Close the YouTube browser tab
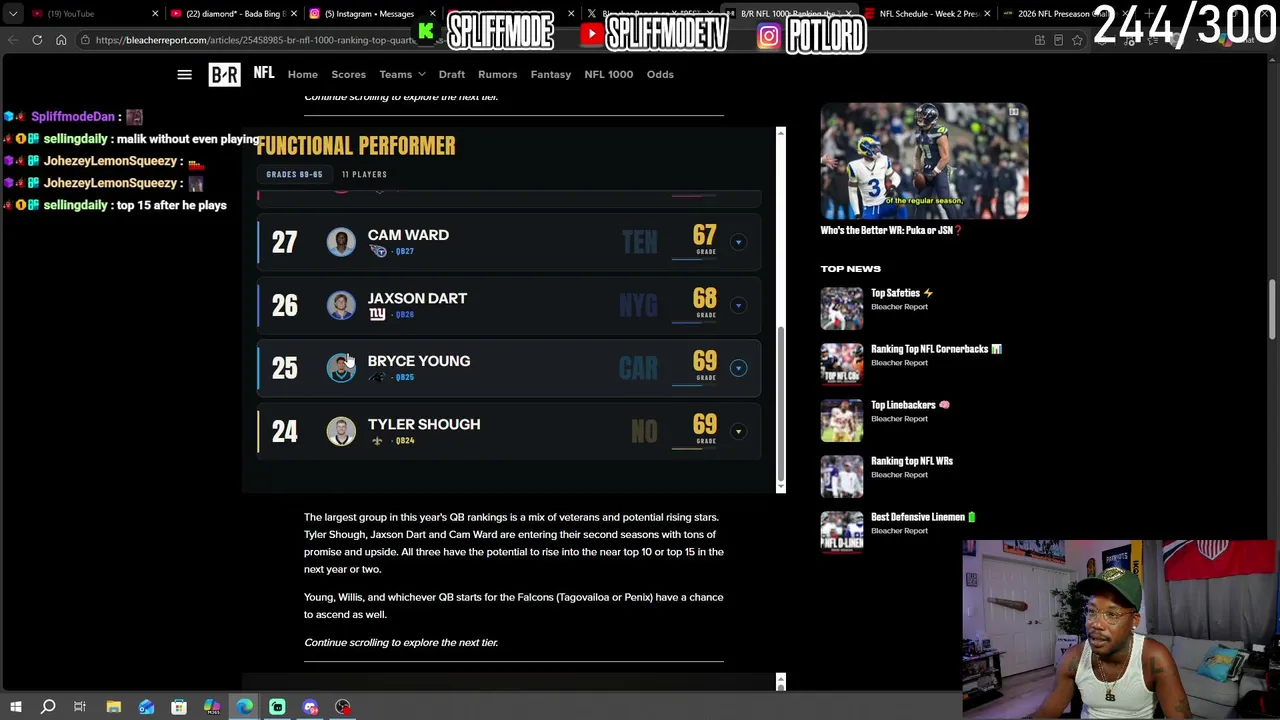 [x=155, y=14]
